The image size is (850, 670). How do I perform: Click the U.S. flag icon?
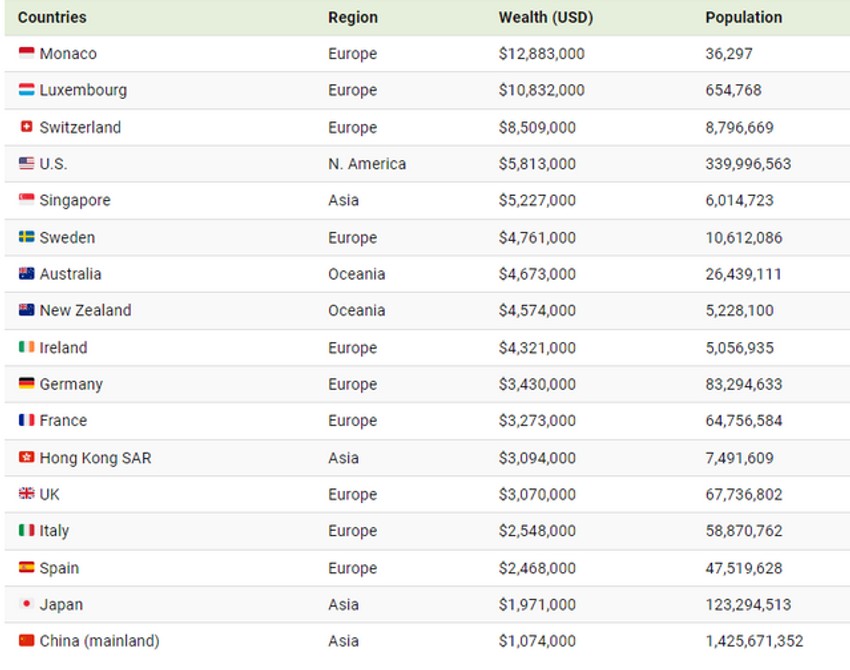(x=26, y=164)
